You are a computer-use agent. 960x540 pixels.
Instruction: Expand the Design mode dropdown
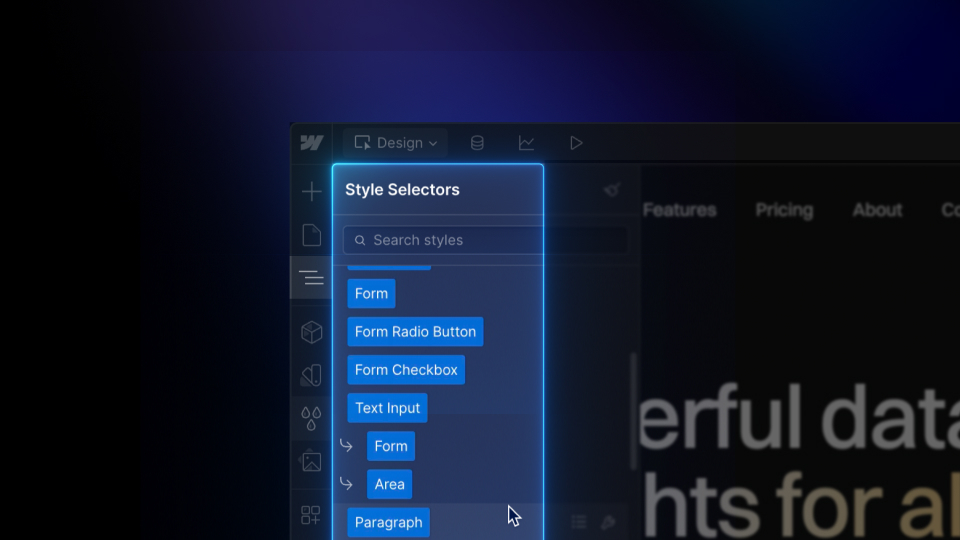(x=396, y=143)
